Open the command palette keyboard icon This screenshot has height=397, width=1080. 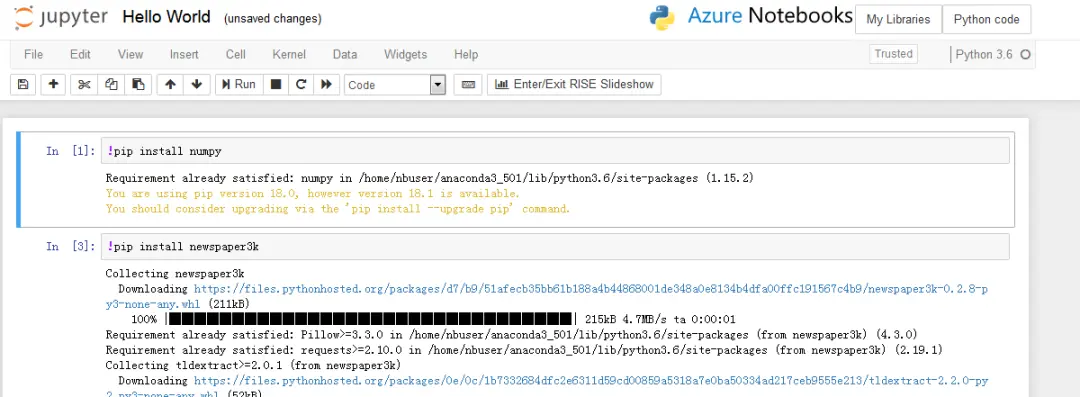pos(468,85)
